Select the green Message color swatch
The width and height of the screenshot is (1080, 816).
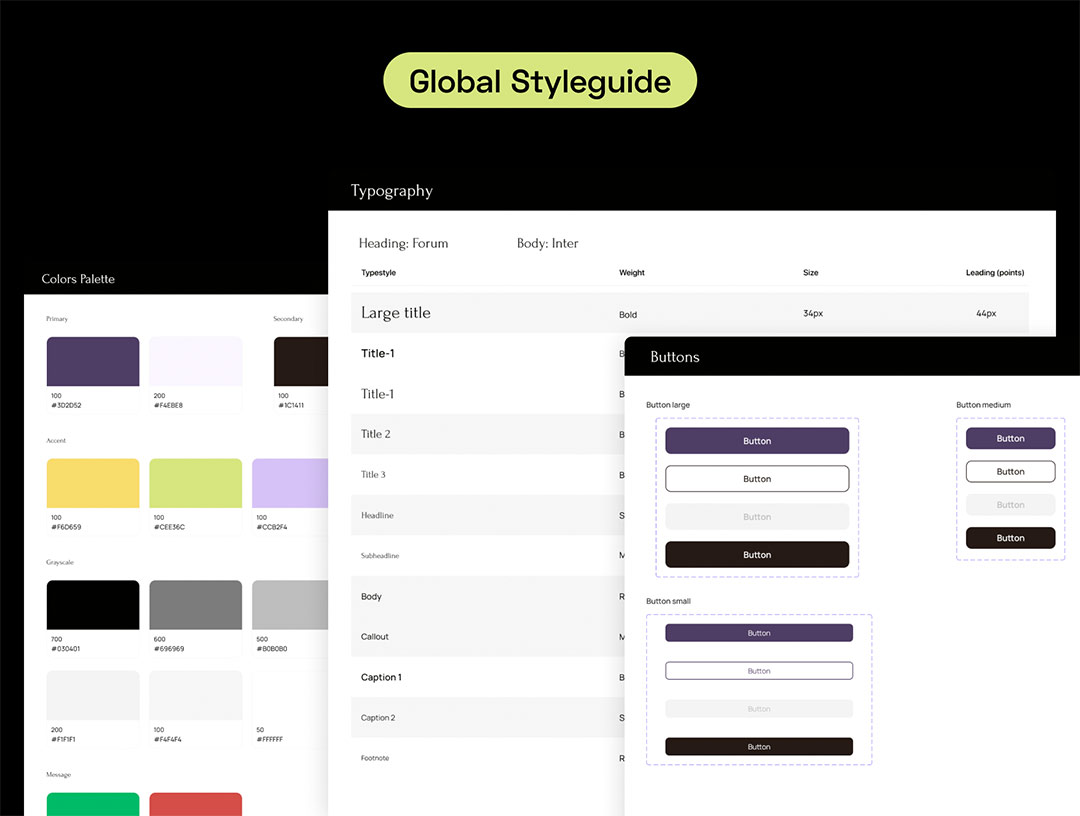[x=93, y=804]
